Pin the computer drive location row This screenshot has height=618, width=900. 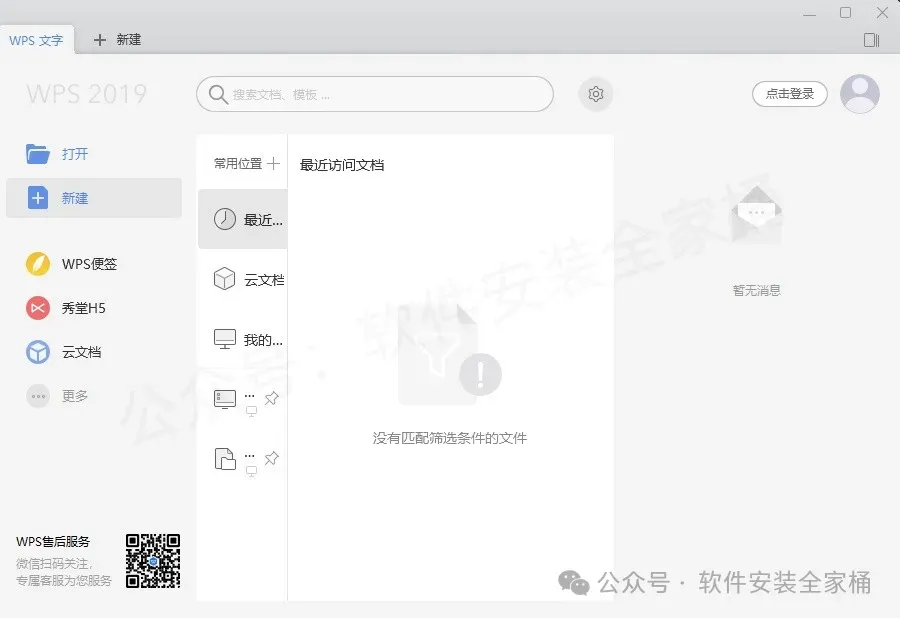point(271,398)
